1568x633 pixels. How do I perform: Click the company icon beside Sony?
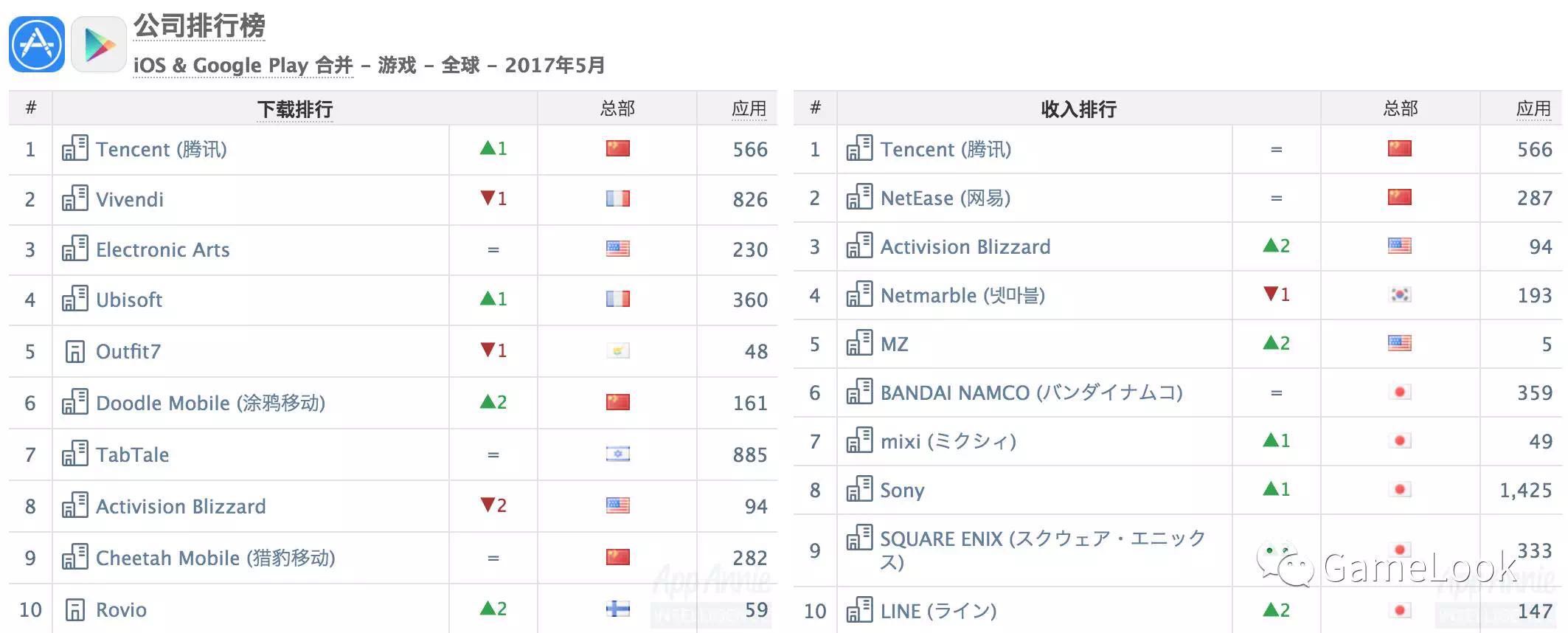860,488
